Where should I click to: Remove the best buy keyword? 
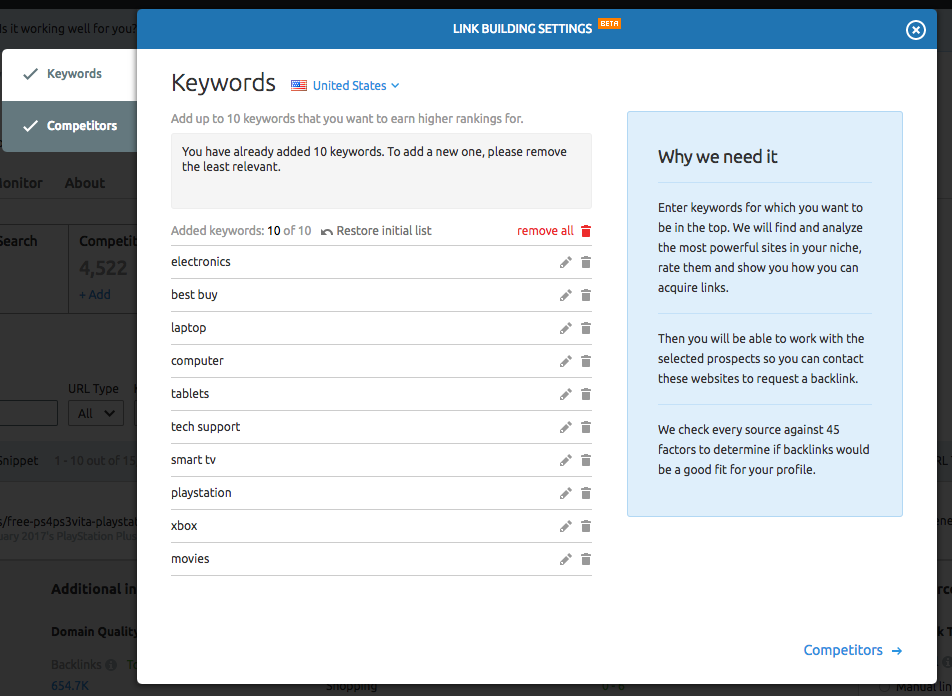pyautogui.click(x=586, y=295)
